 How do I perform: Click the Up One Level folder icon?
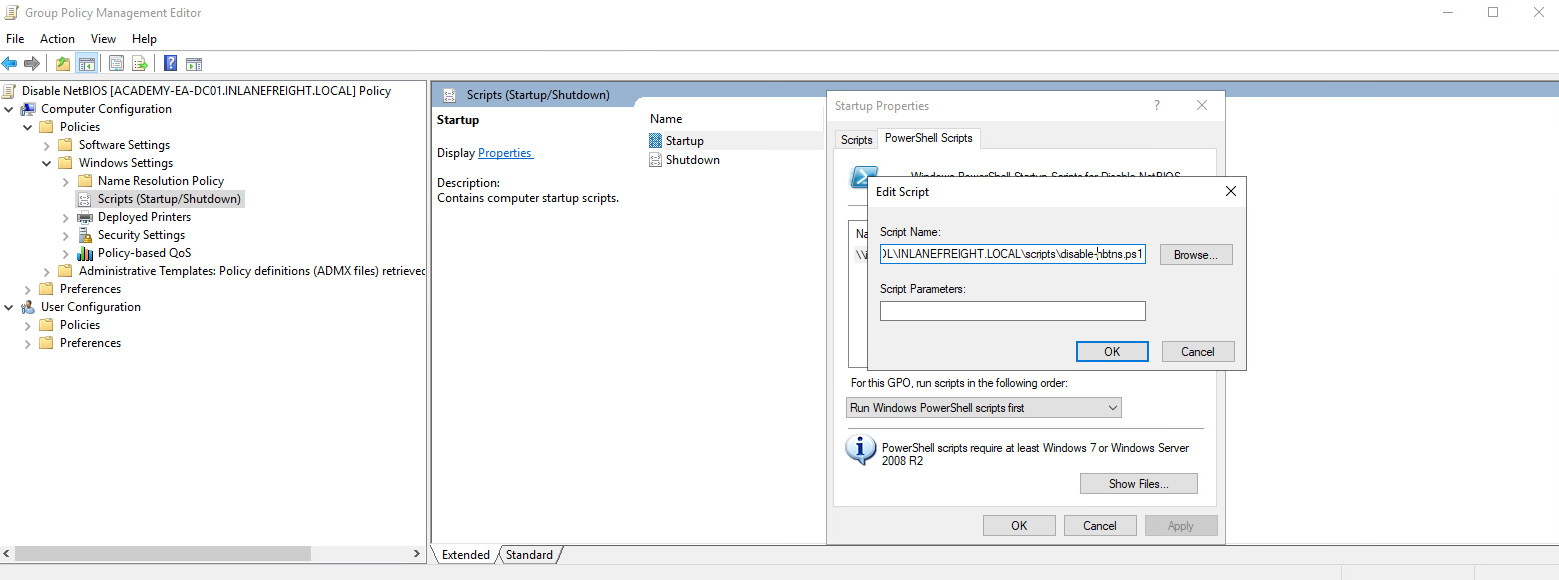[x=63, y=64]
